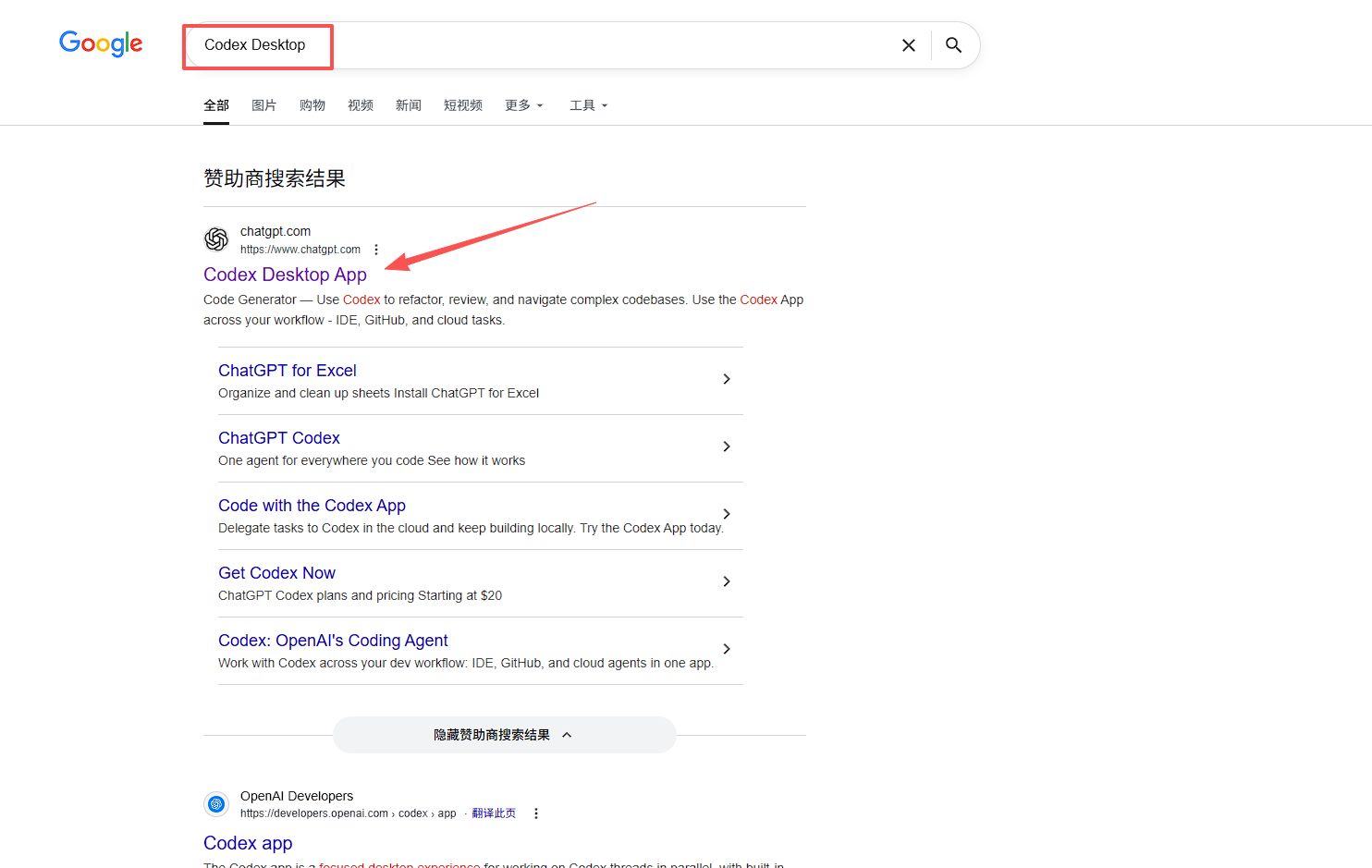The width and height of the screenshot is (1372, 868).
Task: Click the arrow beside Codex: OpenAI's Coding Agent
Action: coord(727,649)
